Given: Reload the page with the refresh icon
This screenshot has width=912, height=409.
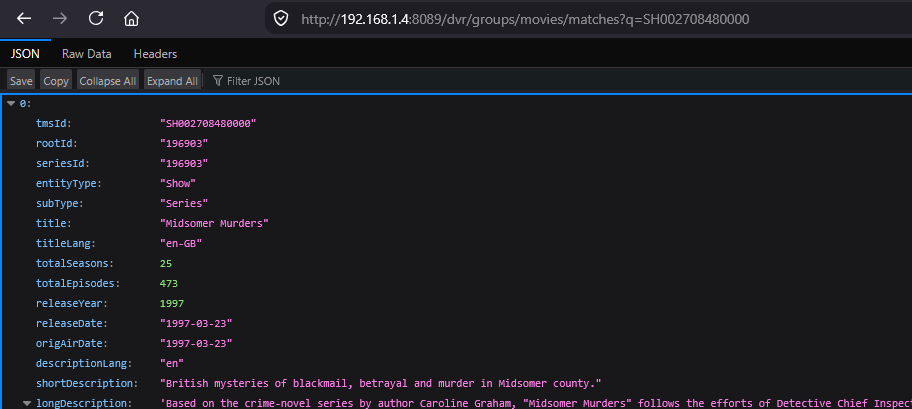Looking at the screenshot, I should [96, 18].
